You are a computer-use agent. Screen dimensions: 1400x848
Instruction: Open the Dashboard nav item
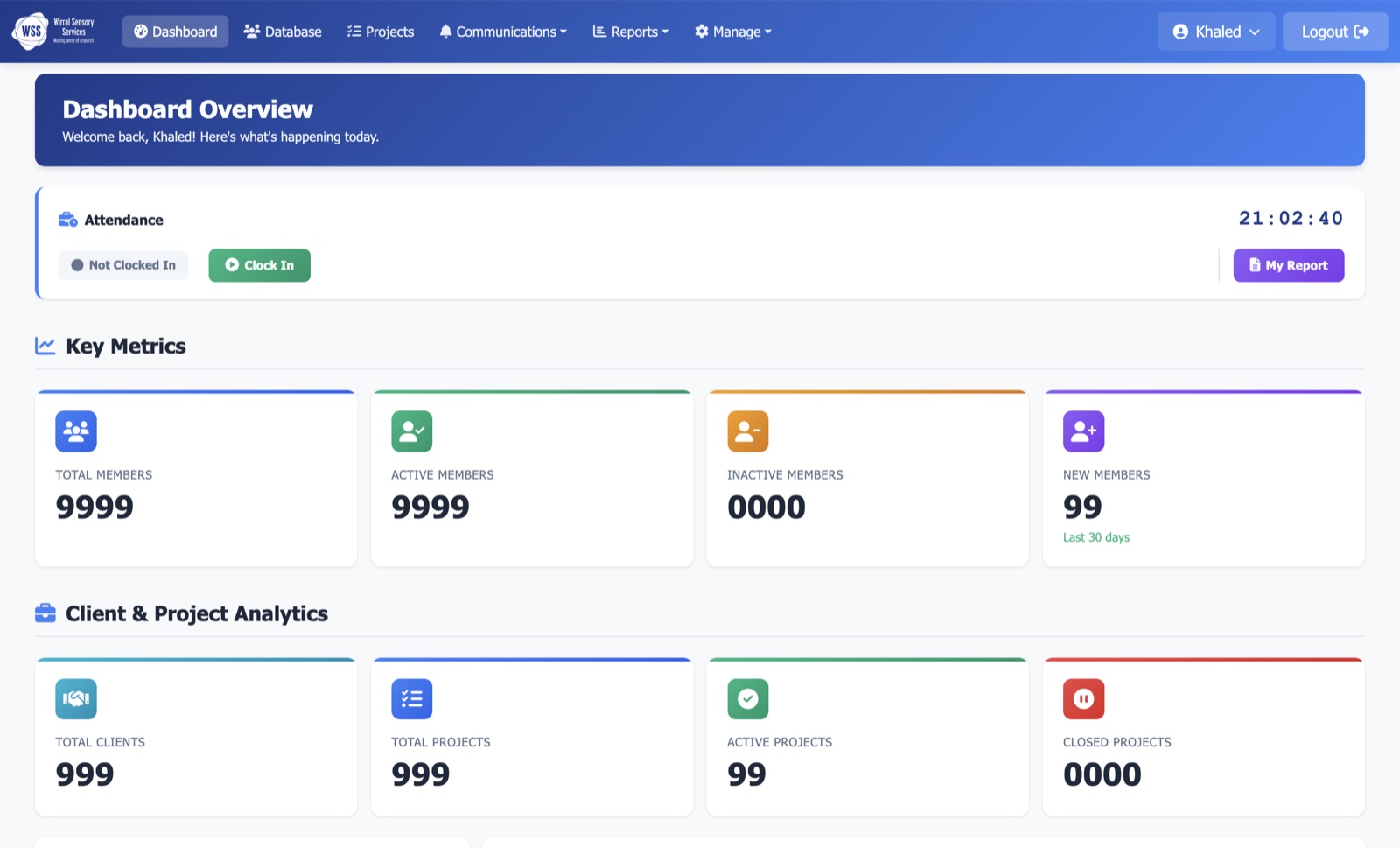tap(175, 32)
